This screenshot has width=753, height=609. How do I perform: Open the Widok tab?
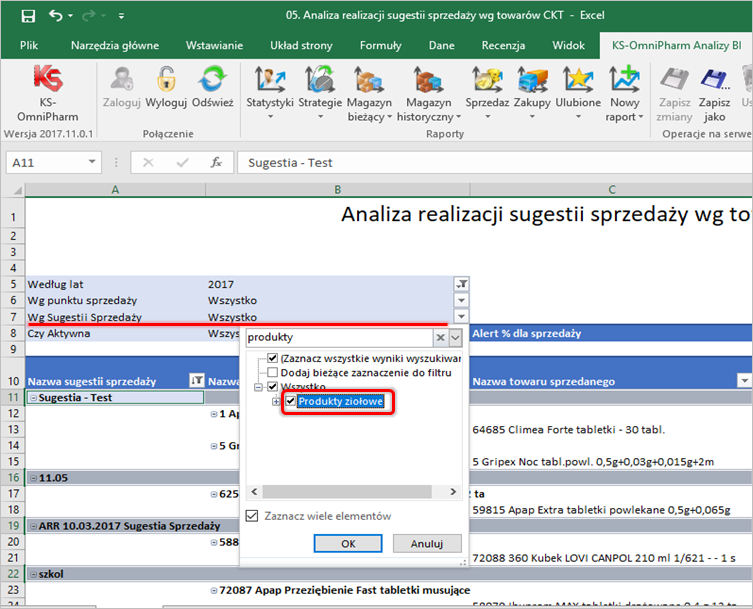point(568,46)
